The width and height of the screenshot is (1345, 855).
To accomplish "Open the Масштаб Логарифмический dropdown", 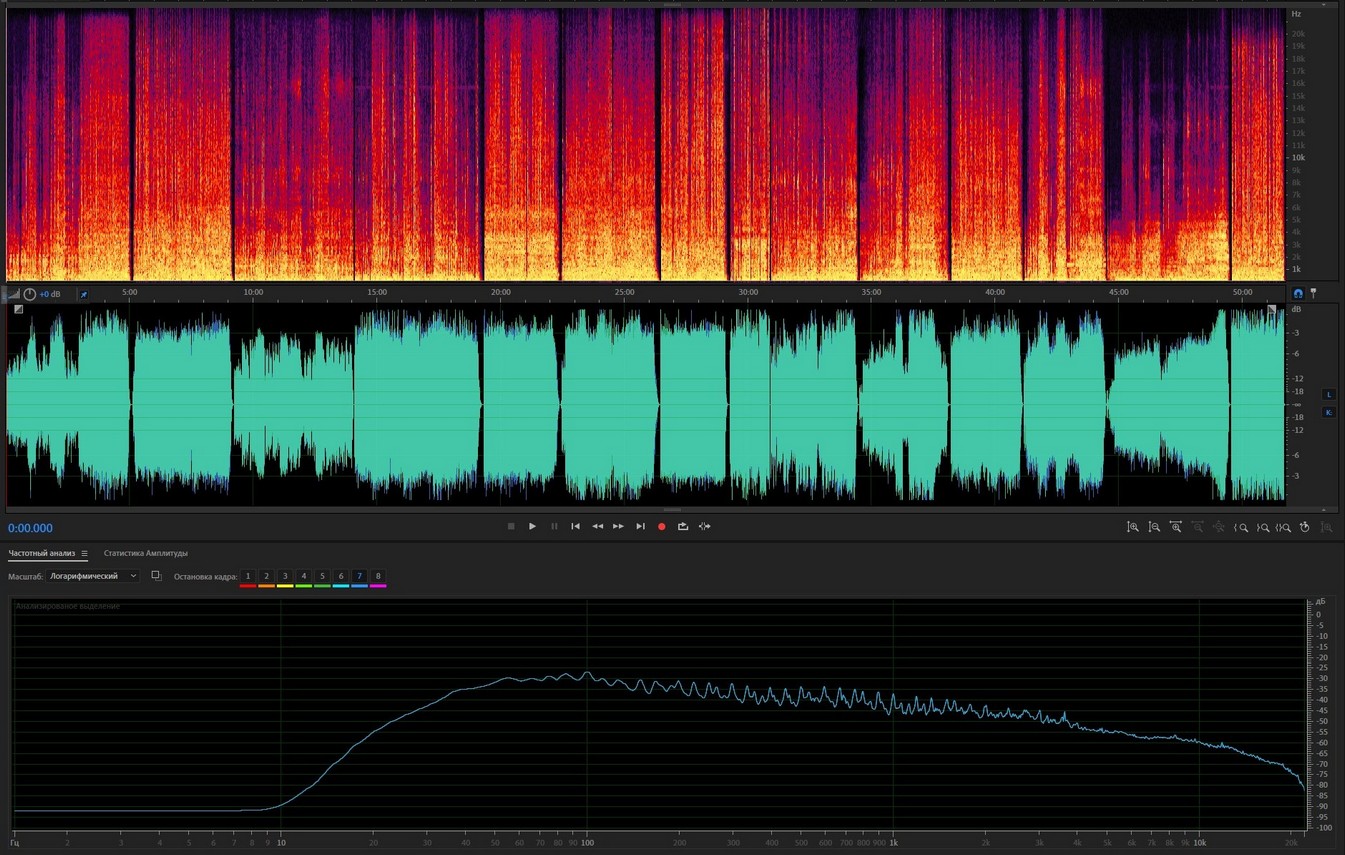I will click(93, 576).
